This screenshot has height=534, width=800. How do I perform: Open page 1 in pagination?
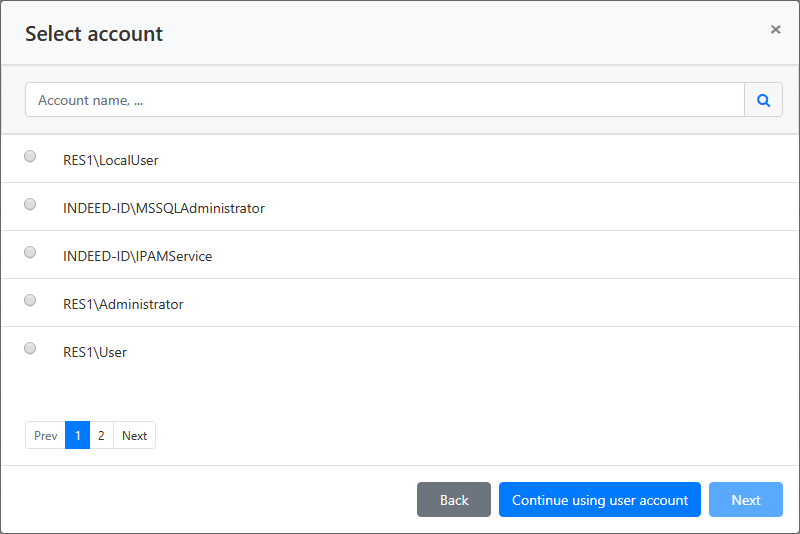tap(78, 435)
